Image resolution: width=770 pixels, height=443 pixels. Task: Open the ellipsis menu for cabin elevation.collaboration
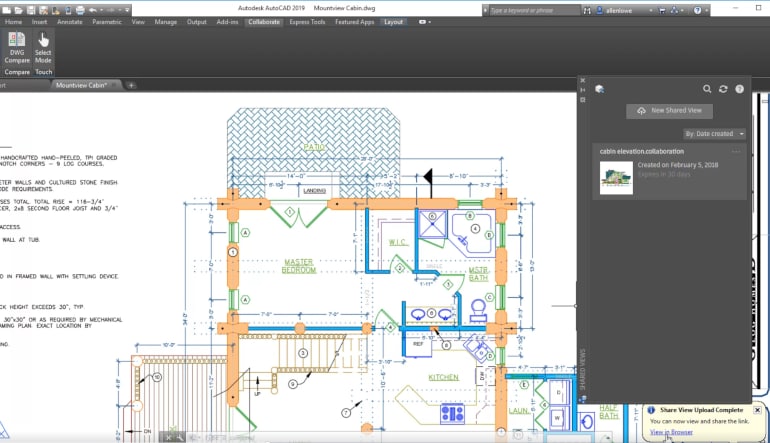click(736, 151)
